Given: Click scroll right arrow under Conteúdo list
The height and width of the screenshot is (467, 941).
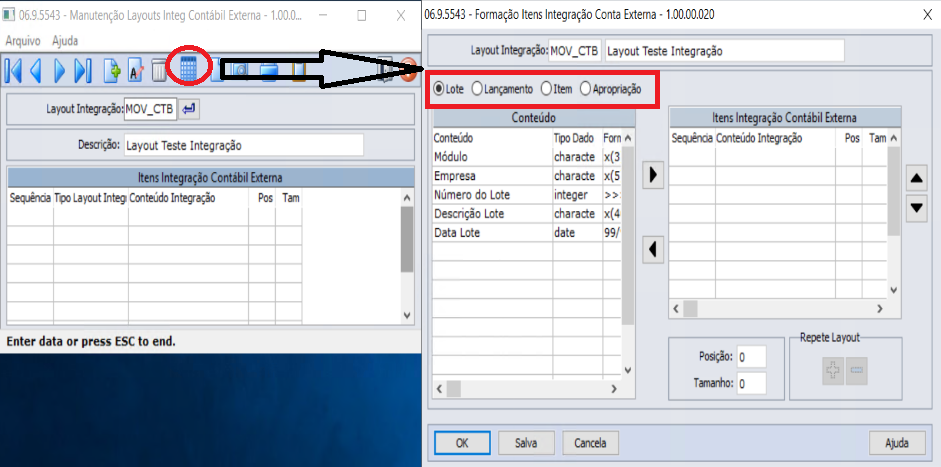Looking at the screenshot, I should [x=613, y=389].
